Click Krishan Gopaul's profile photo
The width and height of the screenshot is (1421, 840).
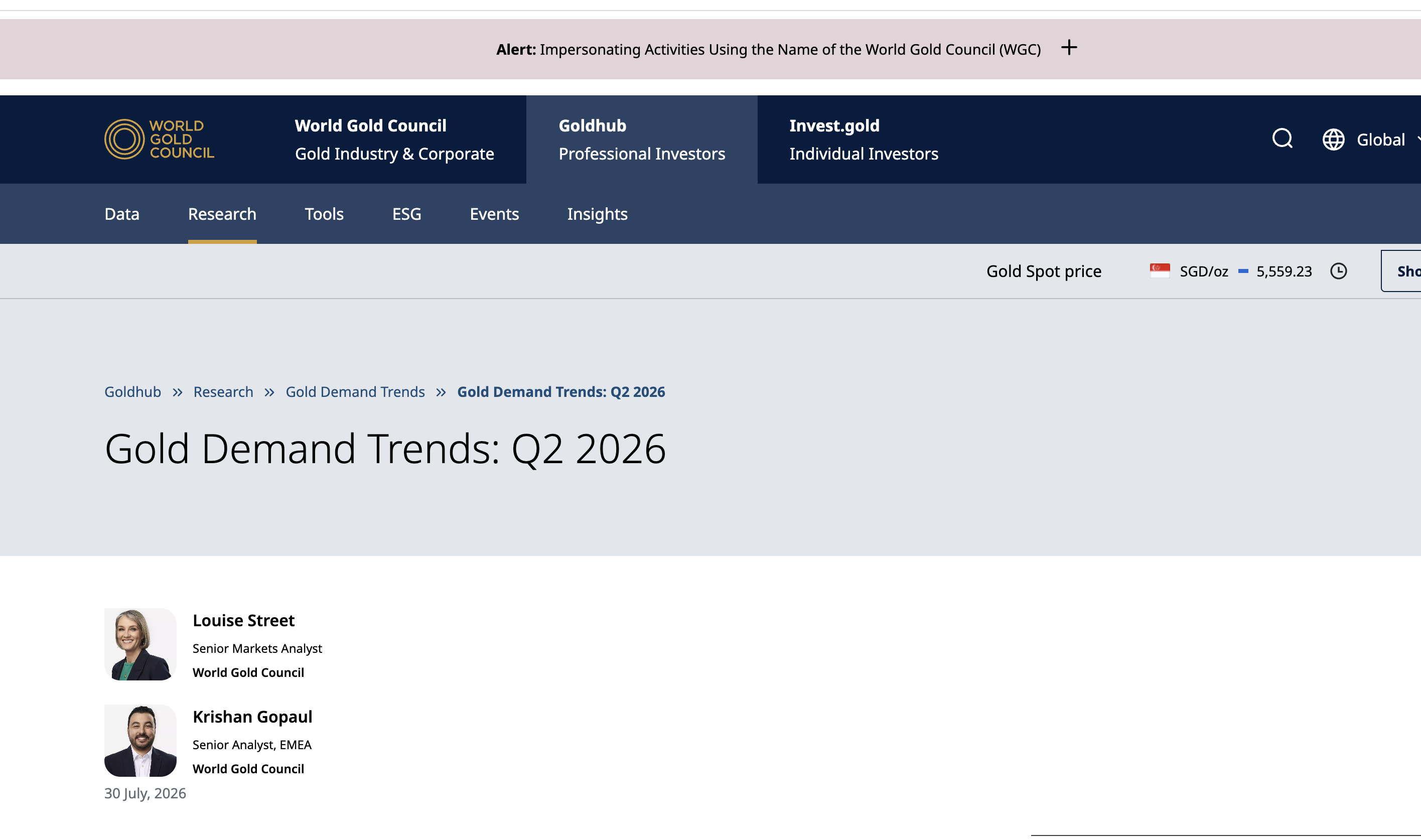[x=140, y=740]
